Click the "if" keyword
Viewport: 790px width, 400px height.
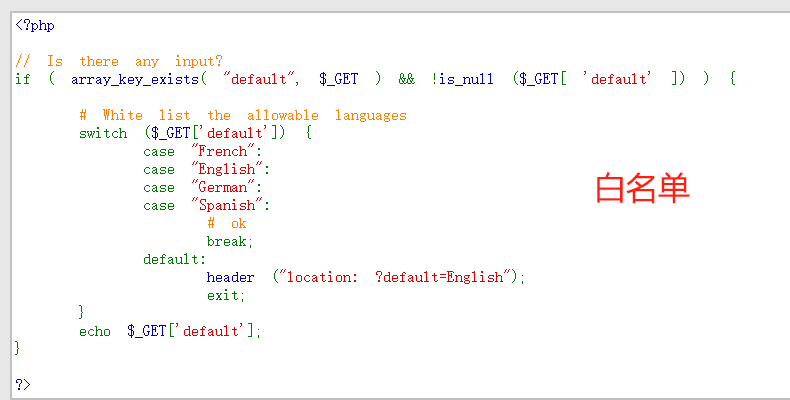(x=23, y=79)
